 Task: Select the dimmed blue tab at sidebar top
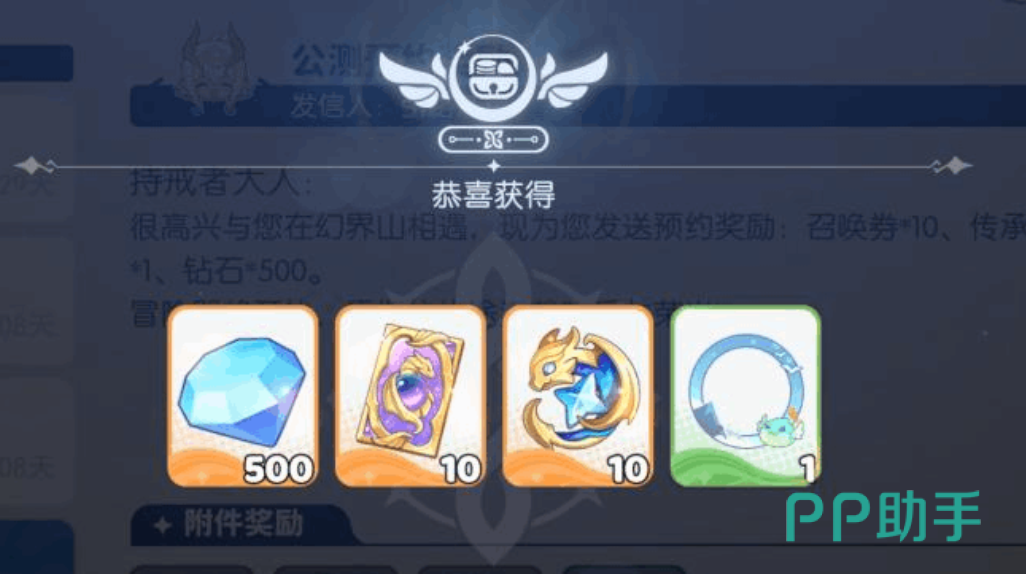tap(37, 63)
